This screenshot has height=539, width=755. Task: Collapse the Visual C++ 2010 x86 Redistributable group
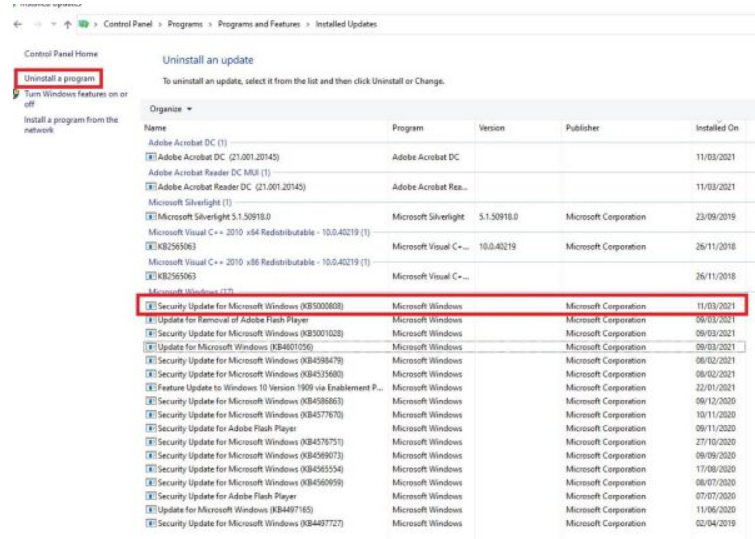coord(259,262)
